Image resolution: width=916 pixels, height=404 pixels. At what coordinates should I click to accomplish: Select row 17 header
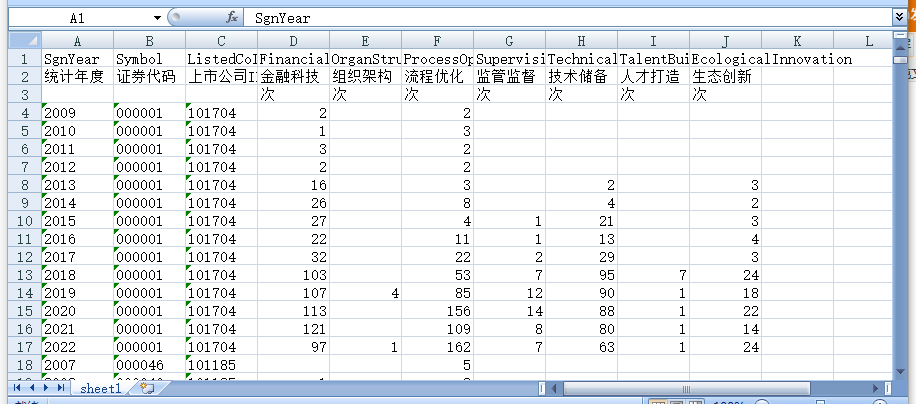point(25,346)
